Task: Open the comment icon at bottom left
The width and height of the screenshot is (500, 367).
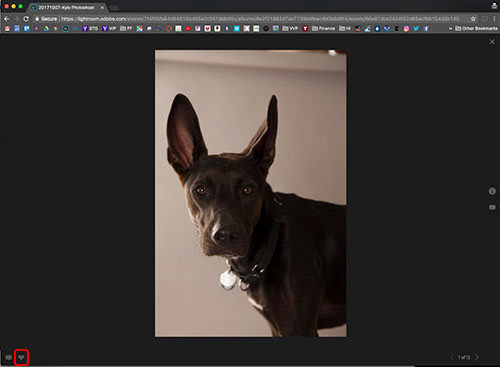Action: coord(9,358)
